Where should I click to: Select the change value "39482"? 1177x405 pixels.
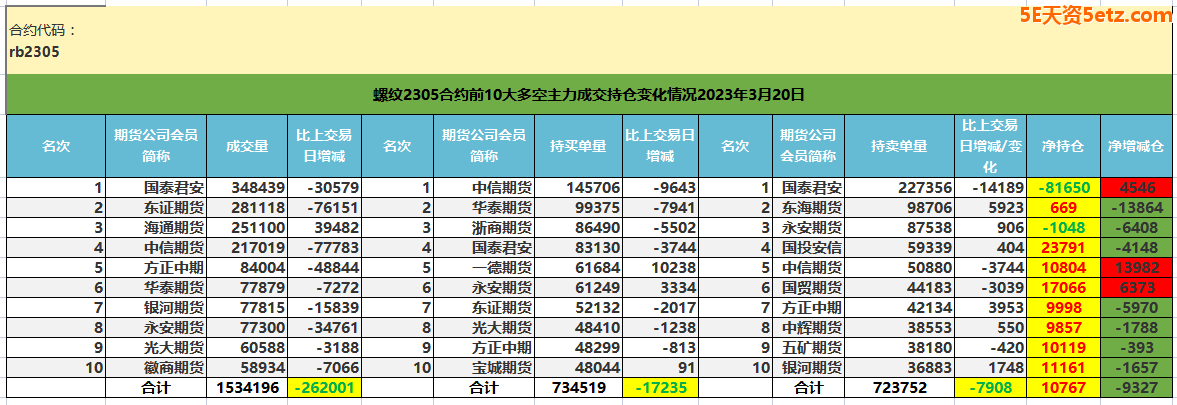coord(324,228)
